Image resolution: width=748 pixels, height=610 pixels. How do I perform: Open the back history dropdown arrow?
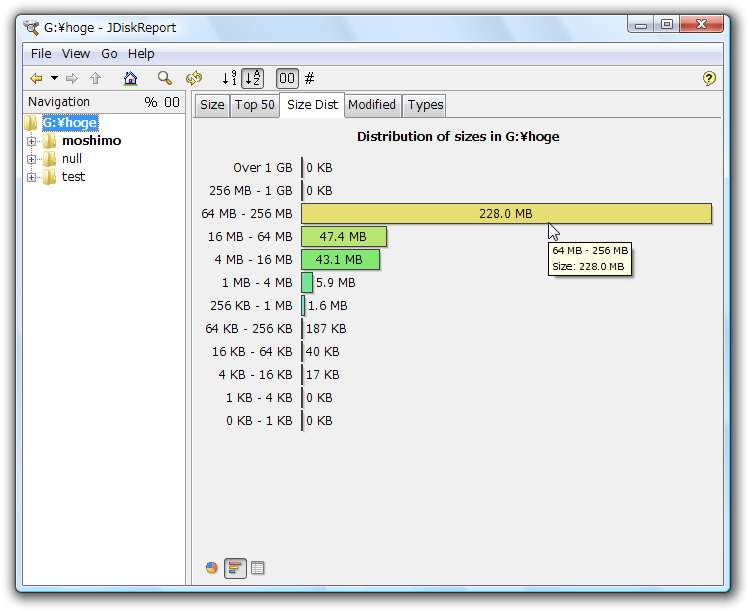pyautogui.click(x=55, y=78)
